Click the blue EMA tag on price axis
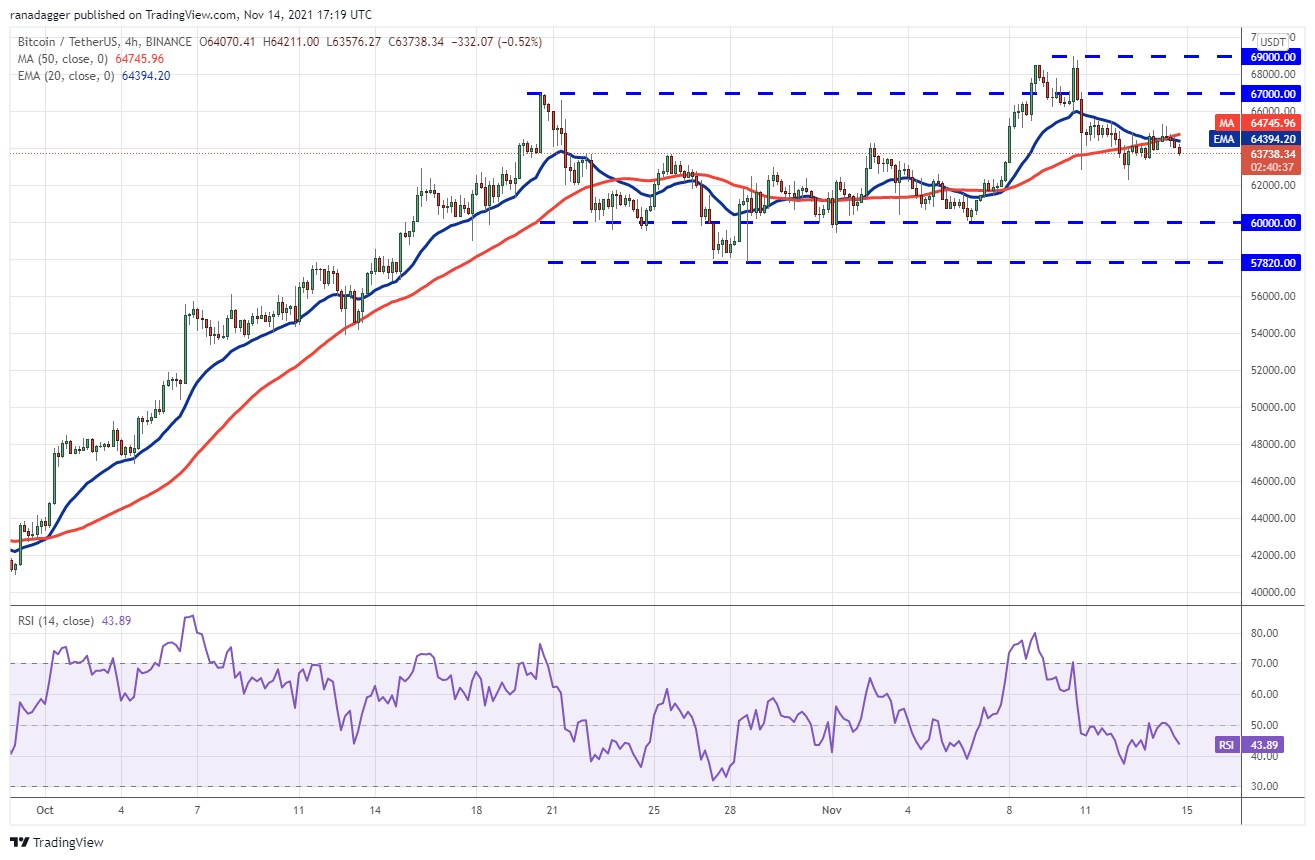 tap(1224, 139)
